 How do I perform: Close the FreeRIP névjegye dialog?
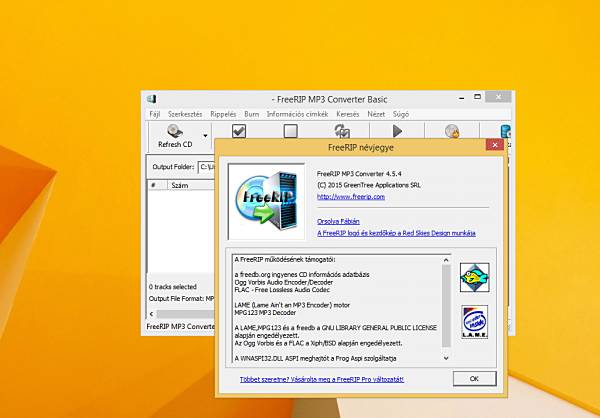(x=495, y=145)
